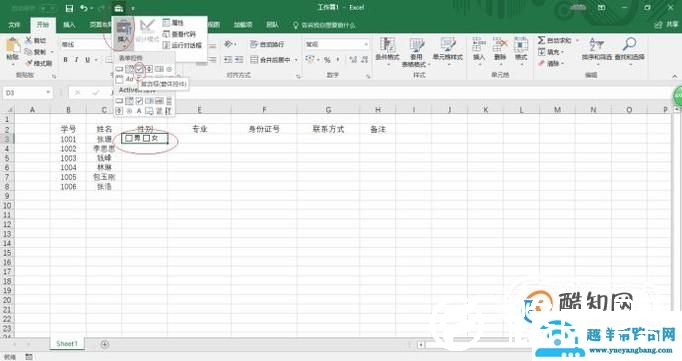Click the 自动求和 AutoSum button
Viewport: 682px width, 361px height.
click(558, 40)
